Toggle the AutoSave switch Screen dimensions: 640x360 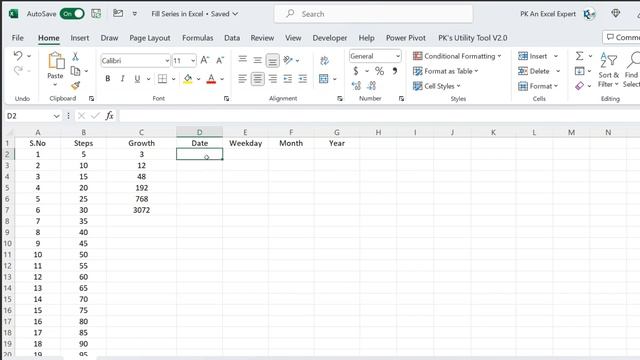[72, 13]
